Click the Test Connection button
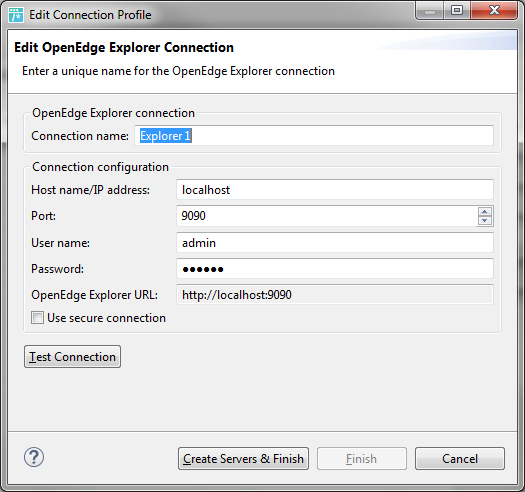The height and width of the screenshot is (492, 525). point(72,357)
